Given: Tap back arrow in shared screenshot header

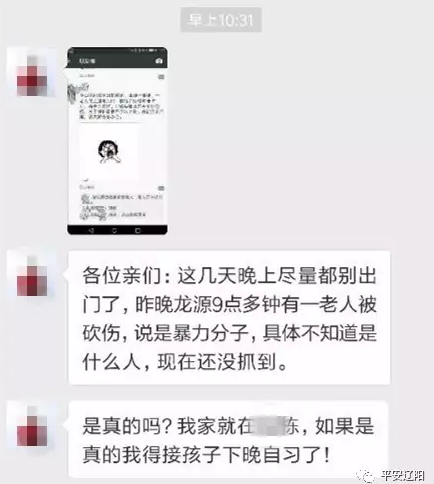Looking at the screenshot, I should [x=69, y=61].
